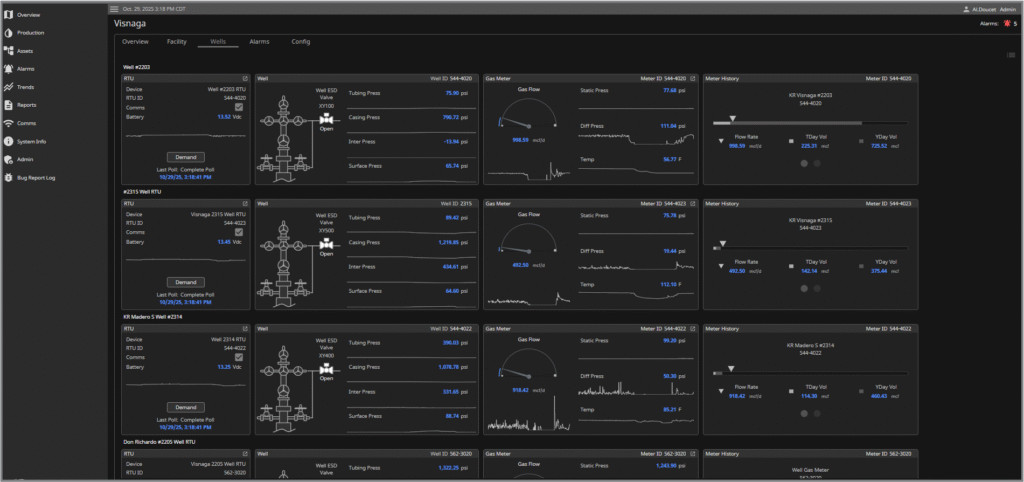
Task: Open the list view options icon at right
Action: (x=1011, y=55)
